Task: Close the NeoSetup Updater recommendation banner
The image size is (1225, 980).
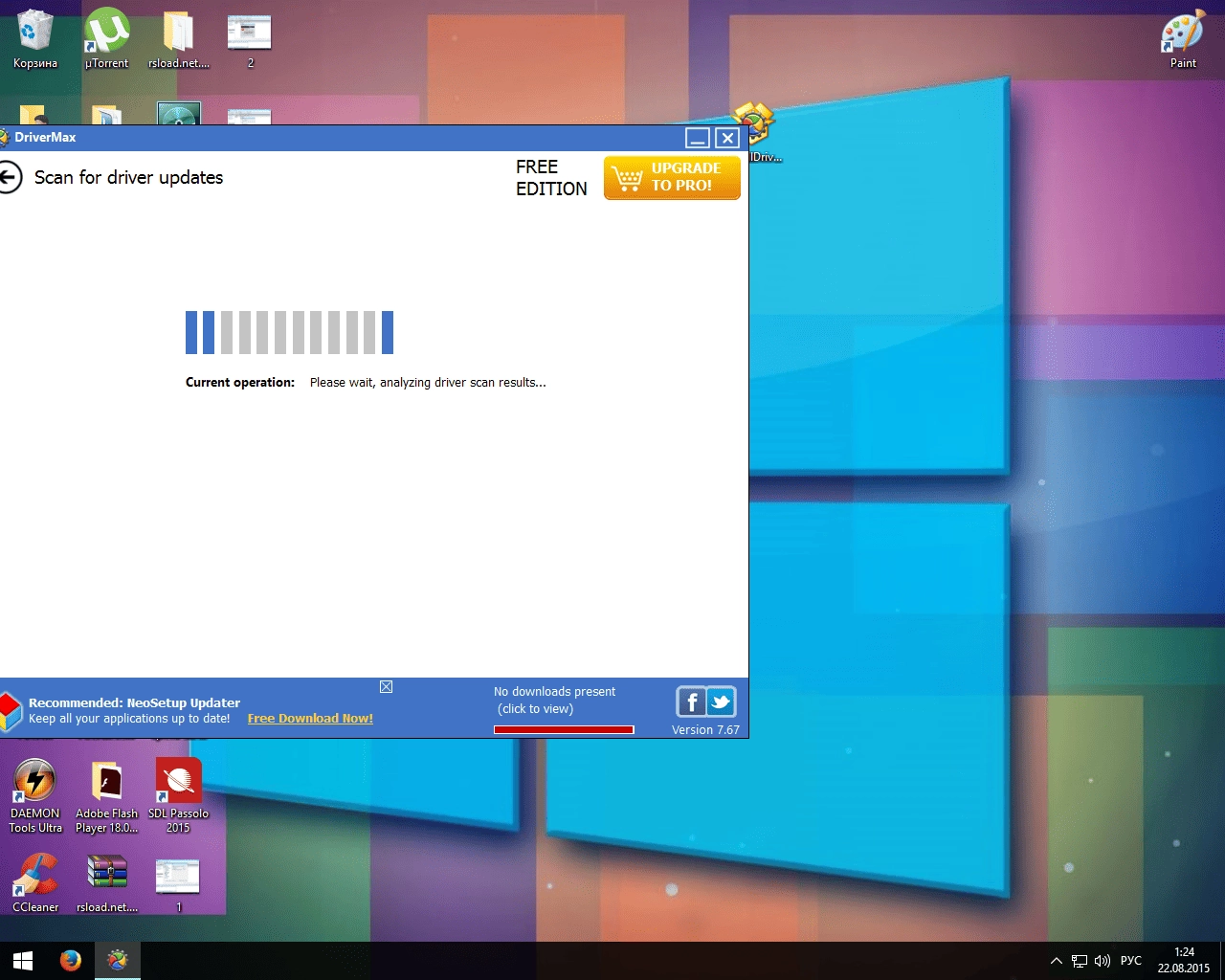Action: tap(386, 687)
